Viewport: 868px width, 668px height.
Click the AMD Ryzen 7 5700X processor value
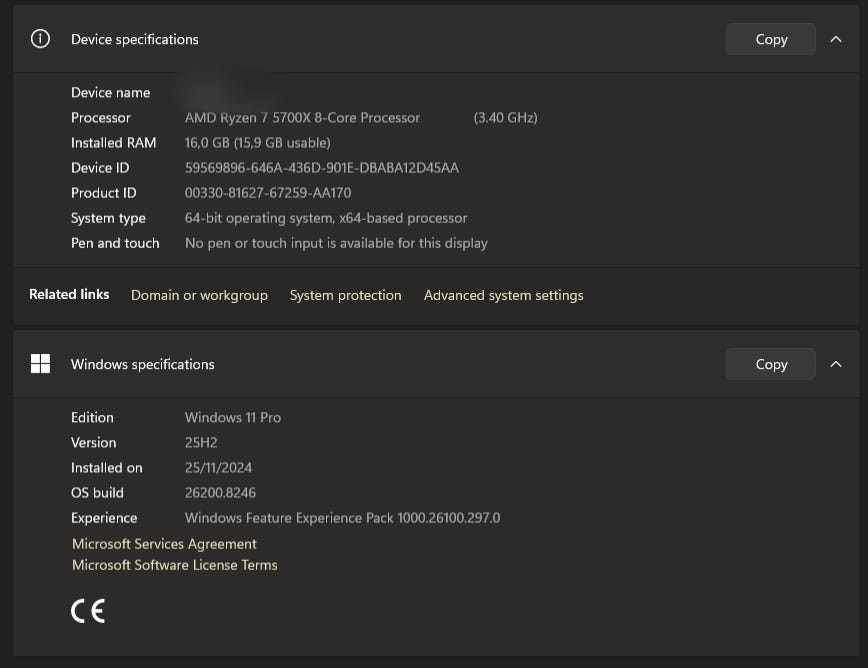(302, 117)
